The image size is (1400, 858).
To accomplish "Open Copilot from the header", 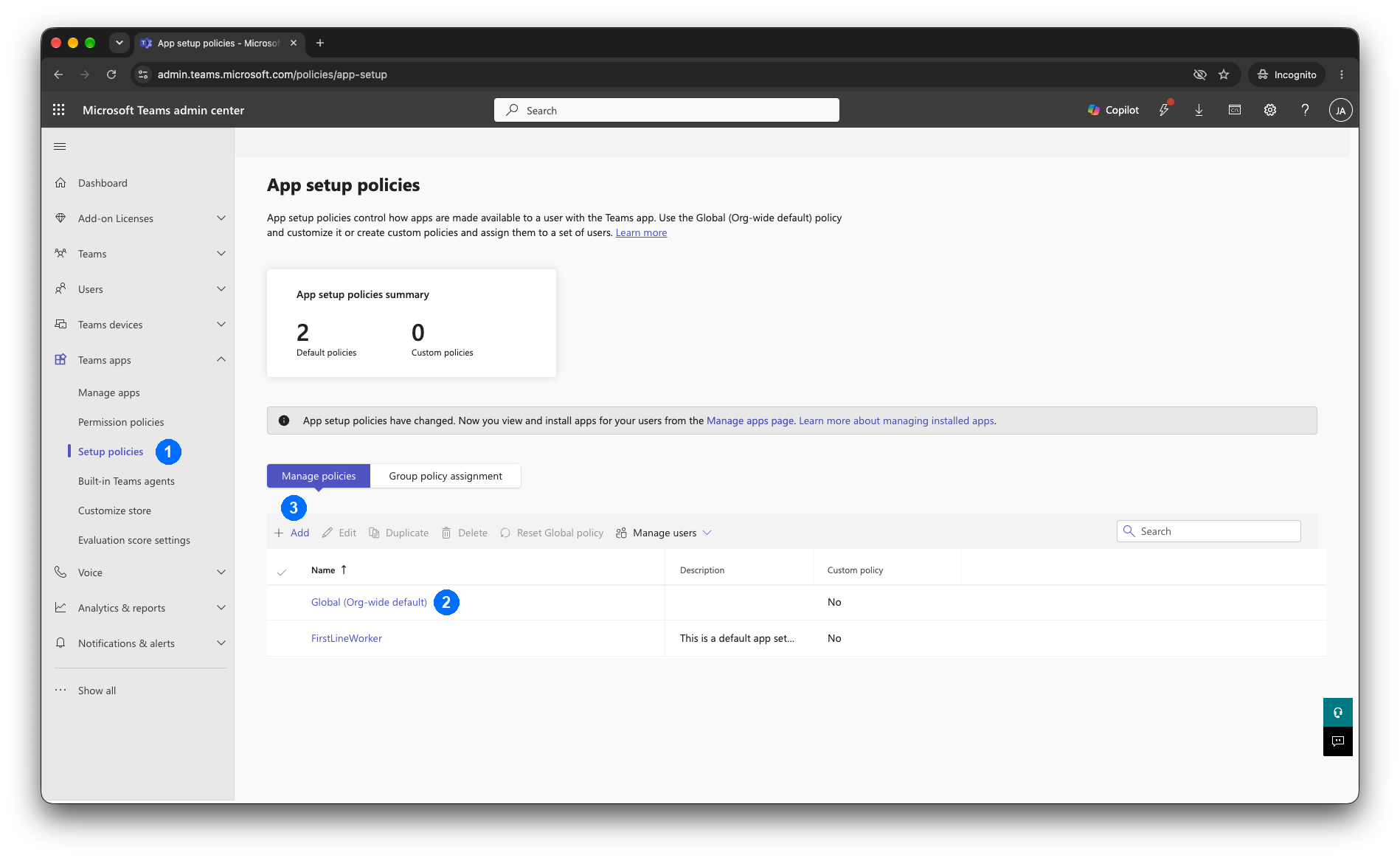I will pyautogui.click(x=1113, y=110).
